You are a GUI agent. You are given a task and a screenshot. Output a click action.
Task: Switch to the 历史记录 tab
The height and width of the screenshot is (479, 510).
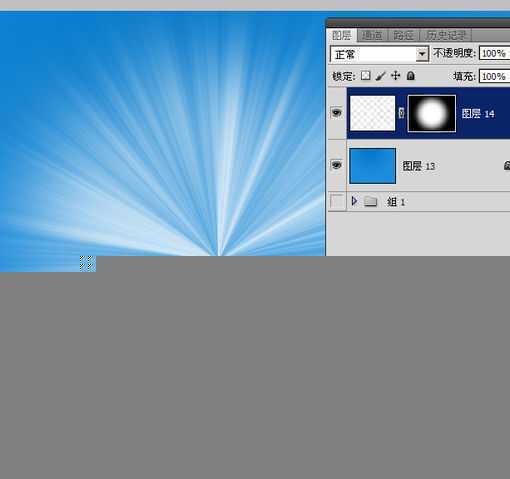(x=445, y=35)
